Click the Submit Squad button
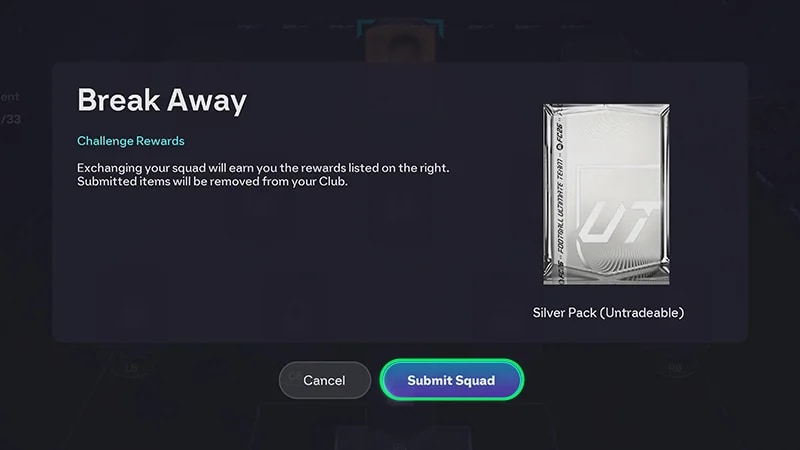Screen dimensions: 800x450 click(452, 380)
